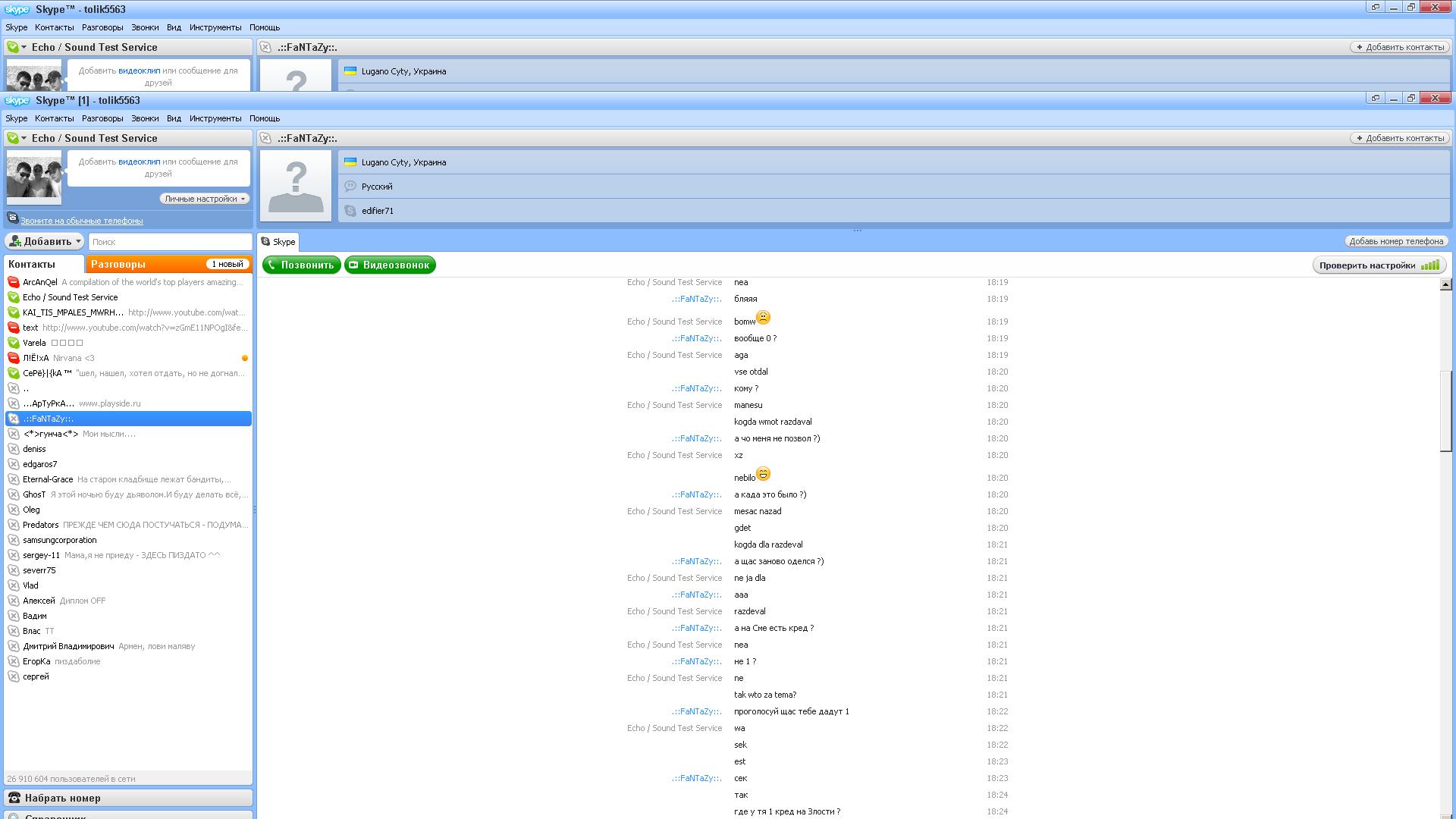1456x819 pixels.
Task: Open the Разговоры menu in front window
Action: (x=102, y=118)
